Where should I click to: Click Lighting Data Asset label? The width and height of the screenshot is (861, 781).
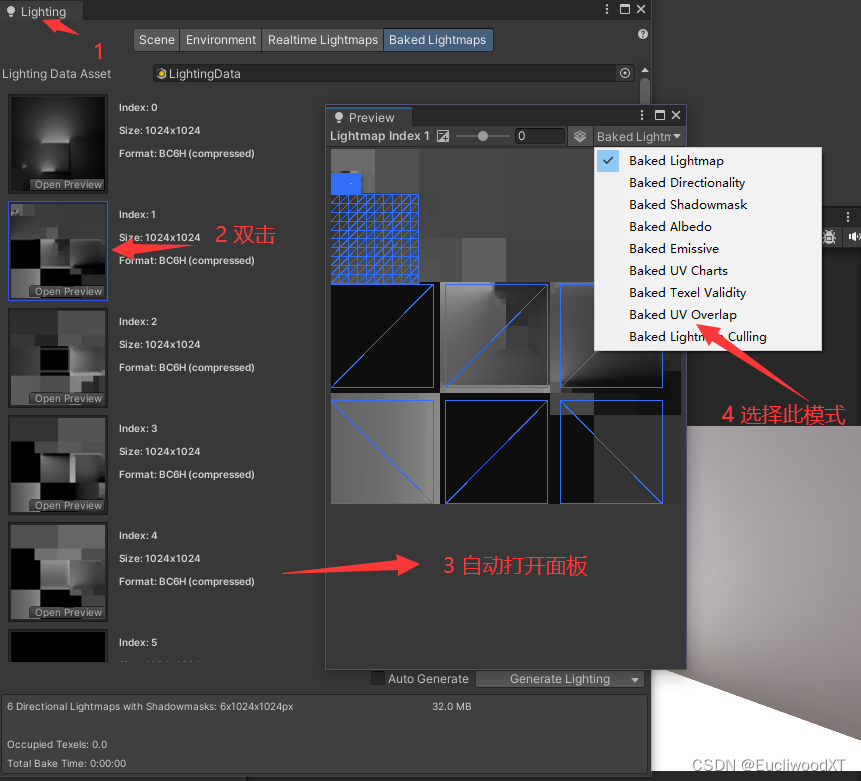pos(57,74)
